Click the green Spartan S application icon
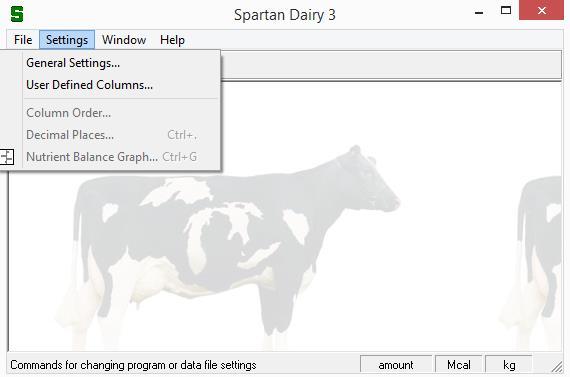The height and width of the screenshot is (377, 570). point(17,14)
